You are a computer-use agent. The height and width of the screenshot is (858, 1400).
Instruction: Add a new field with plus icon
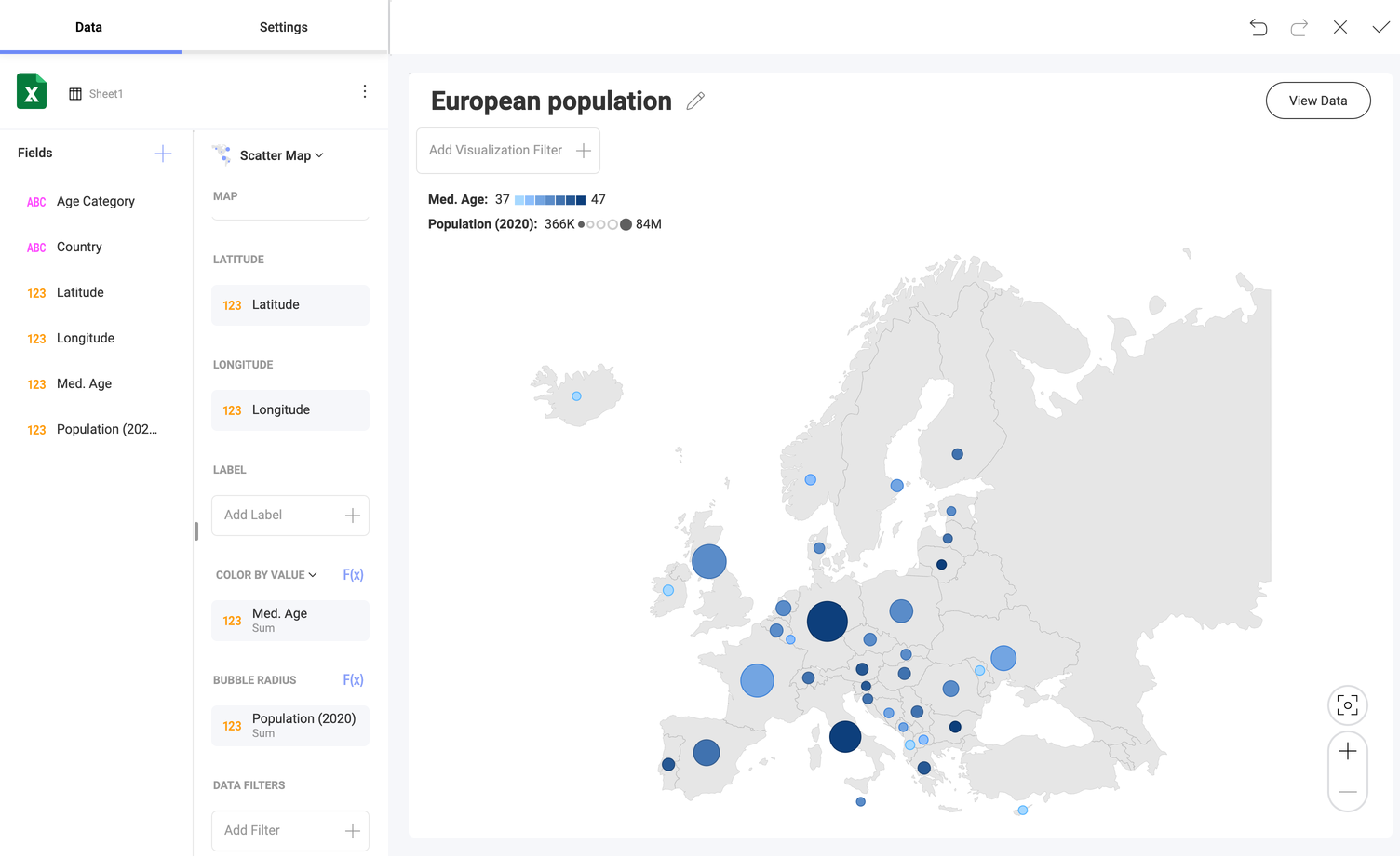click(x=163, y=154)
